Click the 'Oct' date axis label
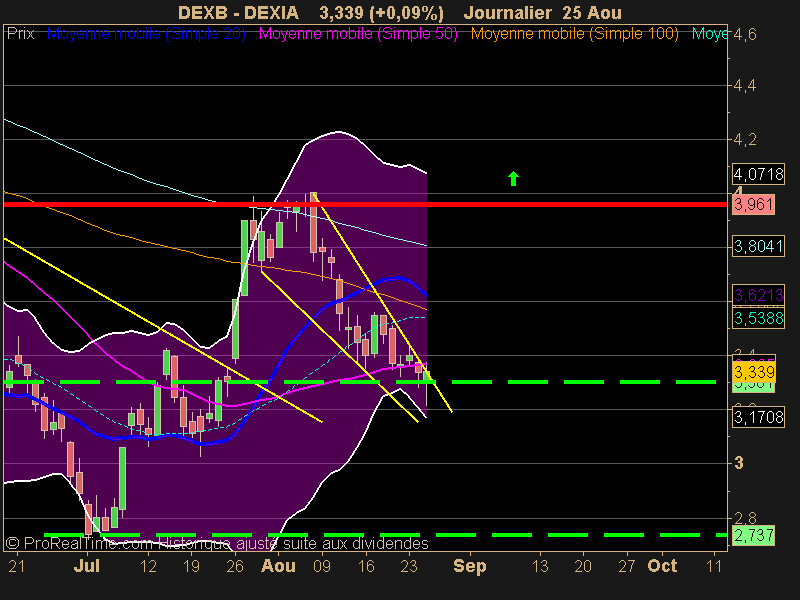The width and height of the screenshot is (800, 600). coord(662,565)
